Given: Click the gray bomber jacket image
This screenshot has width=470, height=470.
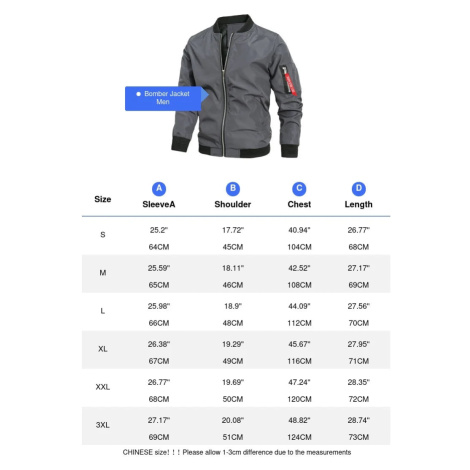Looking at the screenshot, I should pyautogui.click(x=237, y=86).
